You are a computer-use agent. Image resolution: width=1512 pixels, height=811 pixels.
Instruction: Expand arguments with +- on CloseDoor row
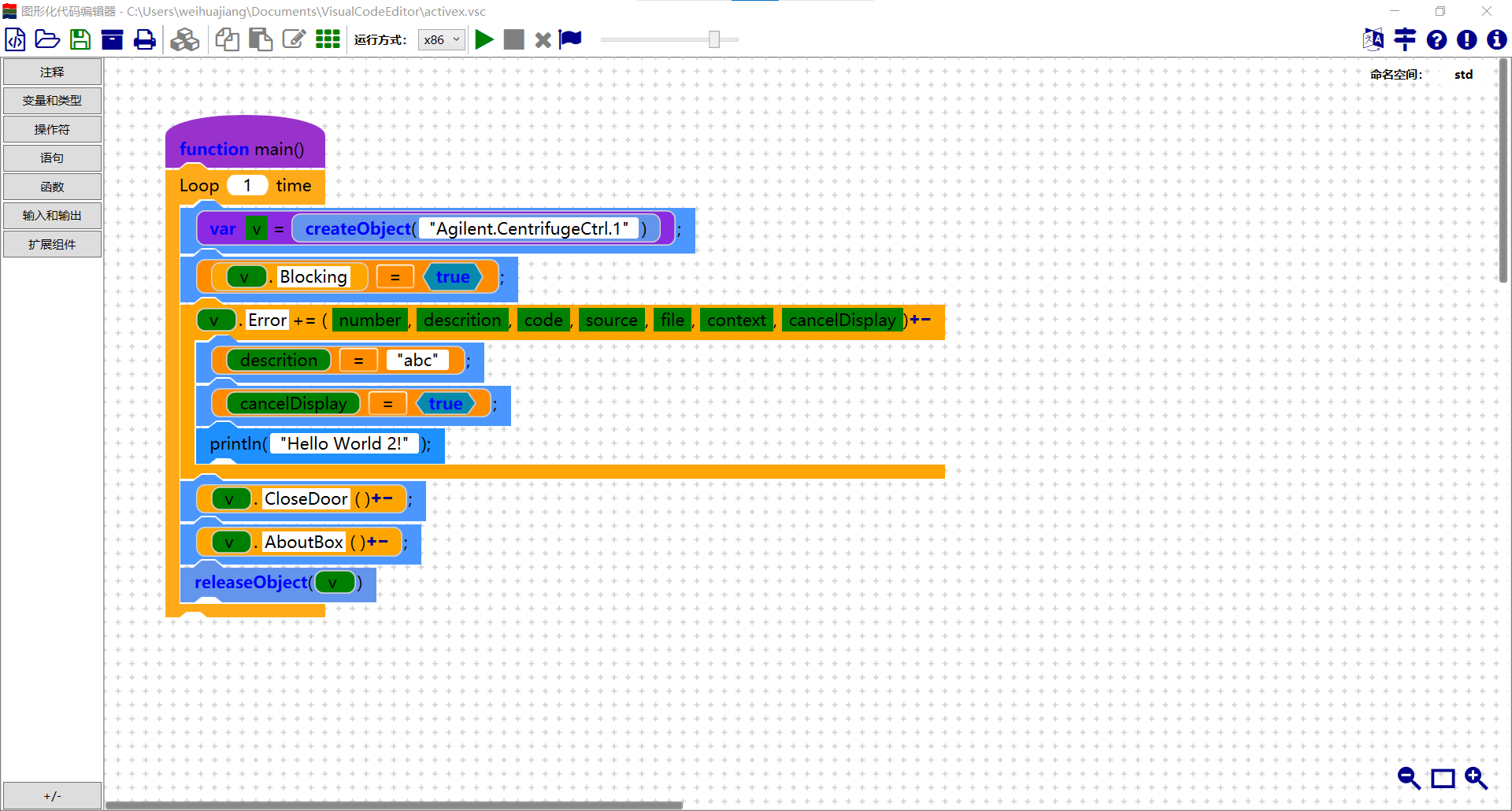pos(382,498)
